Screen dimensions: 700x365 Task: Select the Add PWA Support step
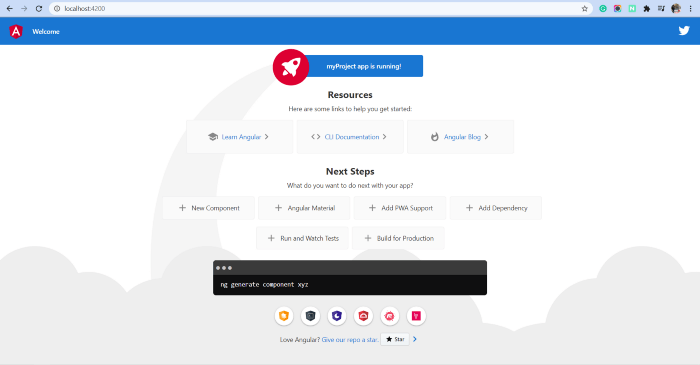pyautogui.click(x=400, y=208)
